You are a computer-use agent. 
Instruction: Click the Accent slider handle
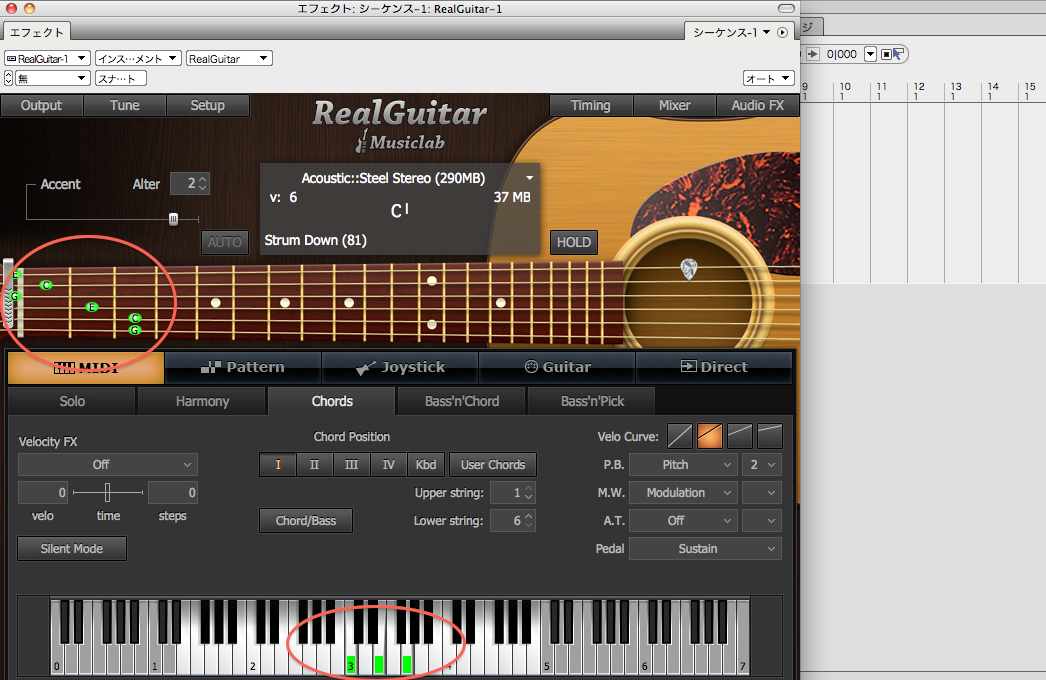[x=173, y=219]
